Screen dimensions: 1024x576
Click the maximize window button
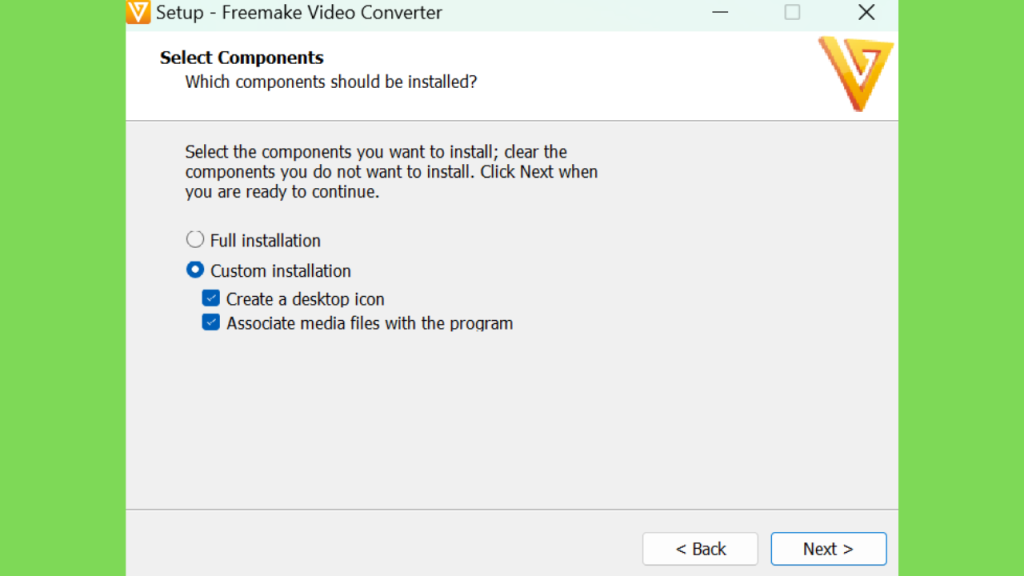tap(792, 12)
